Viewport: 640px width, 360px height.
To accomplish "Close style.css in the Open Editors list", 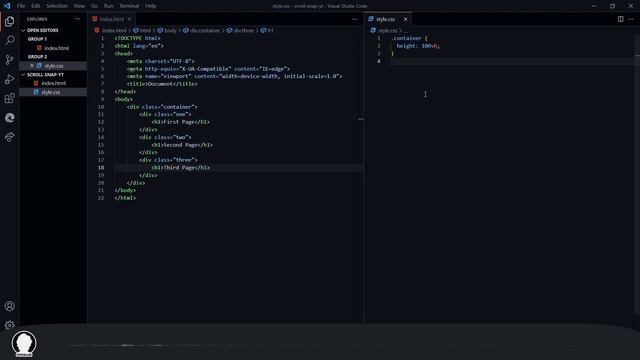I will tap(32, 66).
